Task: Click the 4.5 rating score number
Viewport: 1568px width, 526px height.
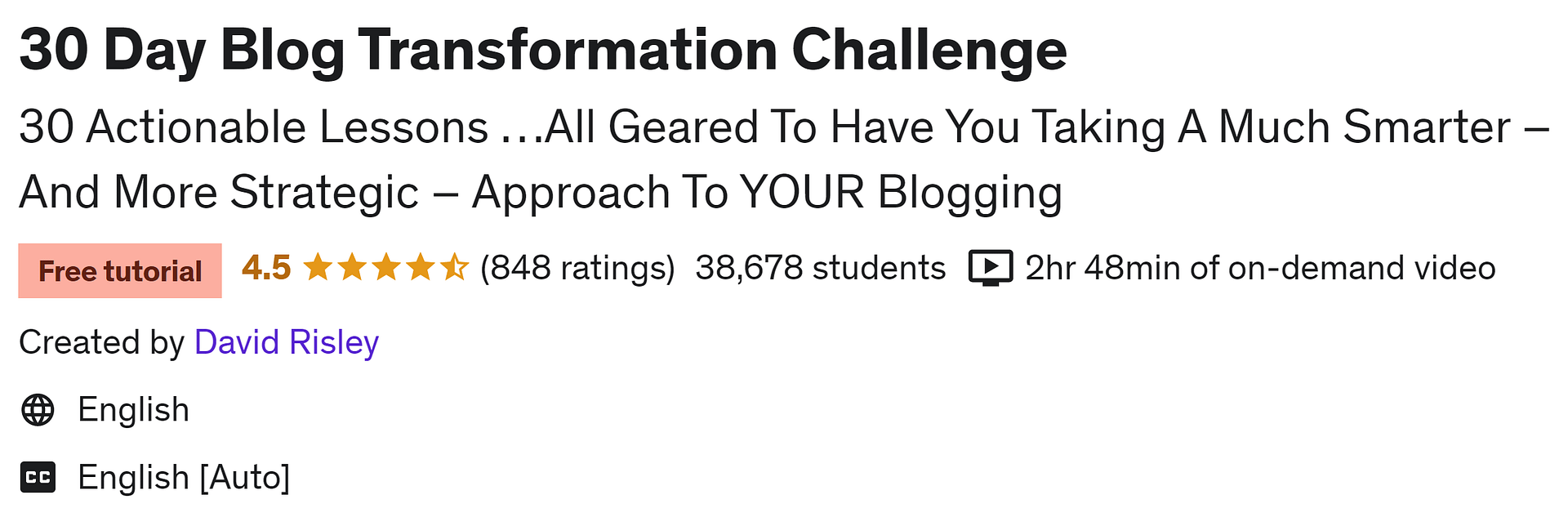Action: tap(266, 268)
